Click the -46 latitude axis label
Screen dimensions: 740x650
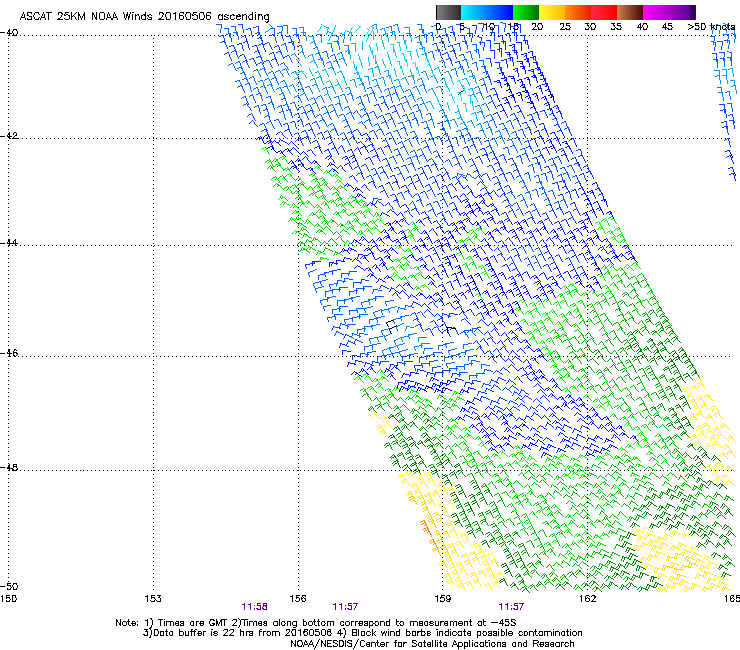(9, 353)
